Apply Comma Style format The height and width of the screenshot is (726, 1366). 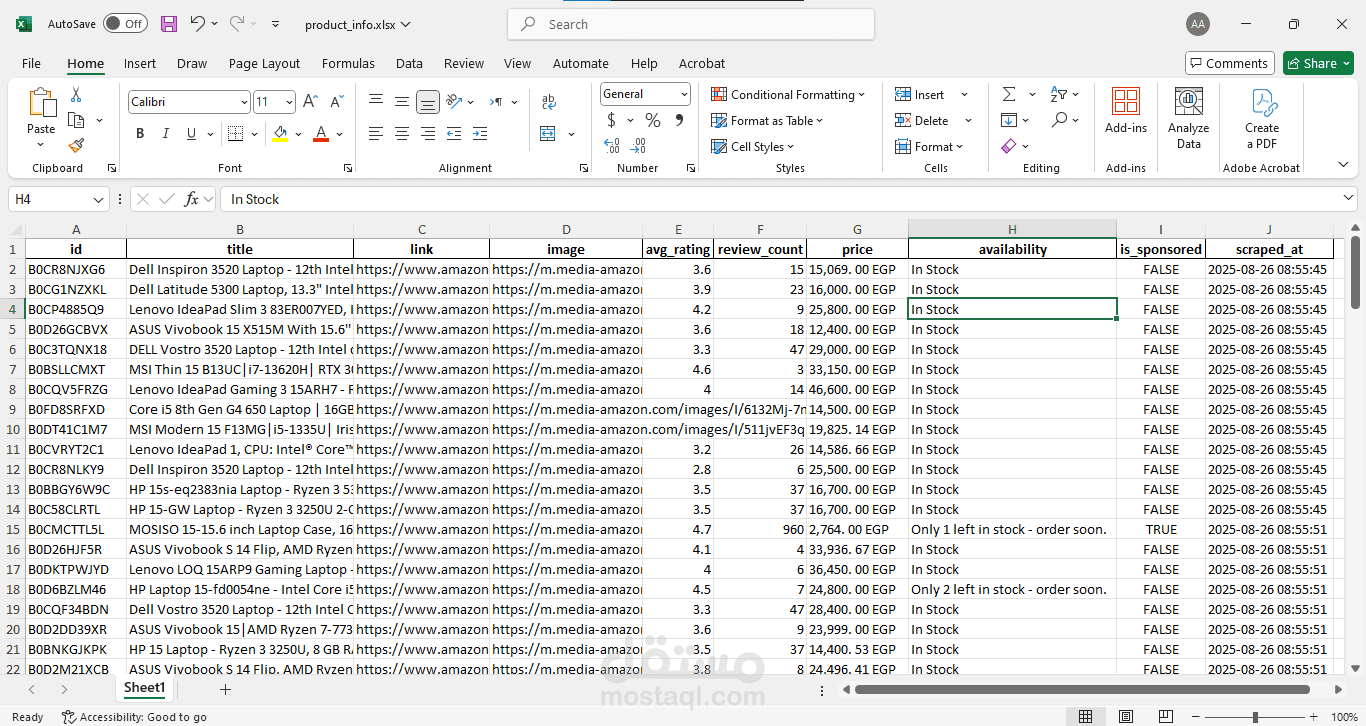[x=680, y=121]
